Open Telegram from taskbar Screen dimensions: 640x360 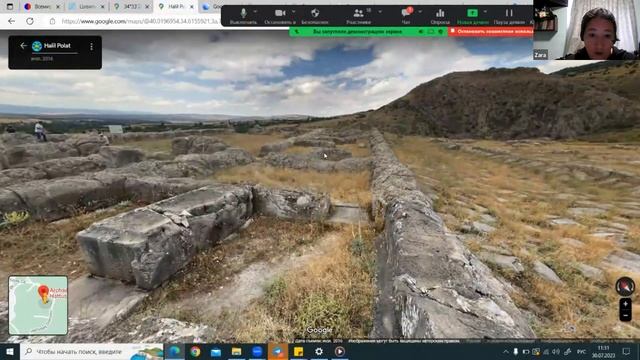[278, 351]
